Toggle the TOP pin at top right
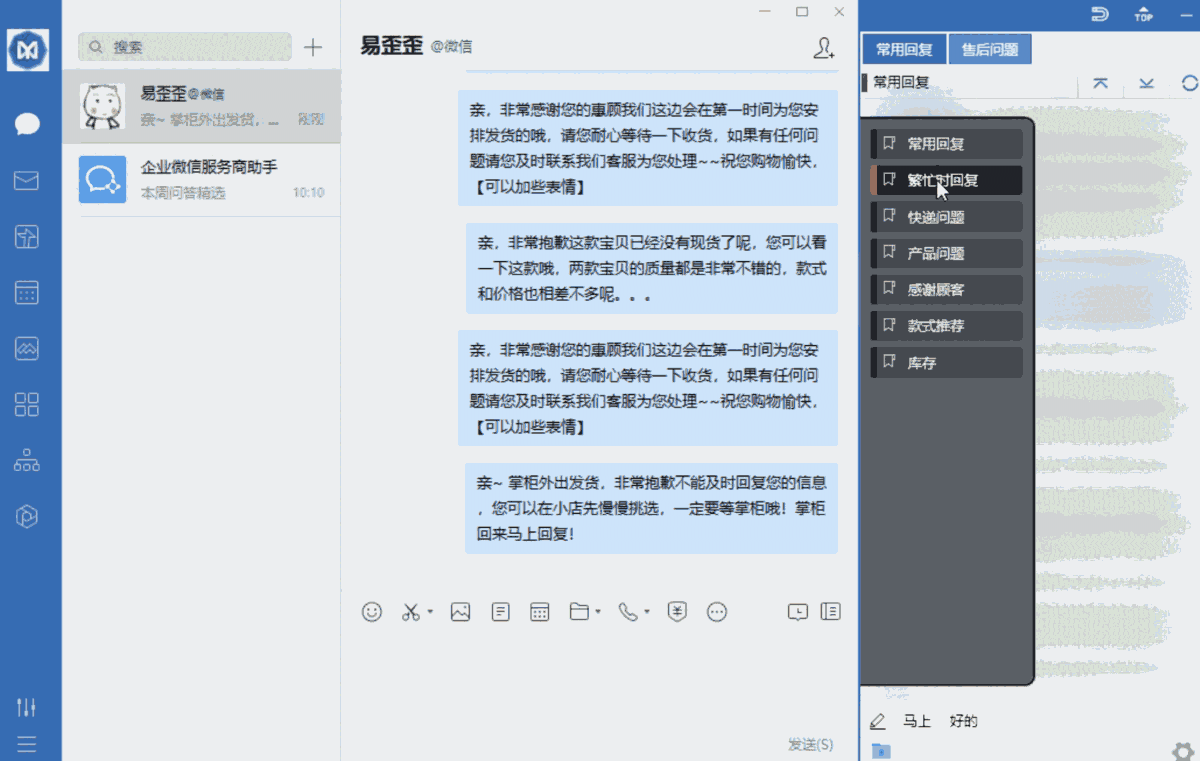 click(x=1143, y=13)
